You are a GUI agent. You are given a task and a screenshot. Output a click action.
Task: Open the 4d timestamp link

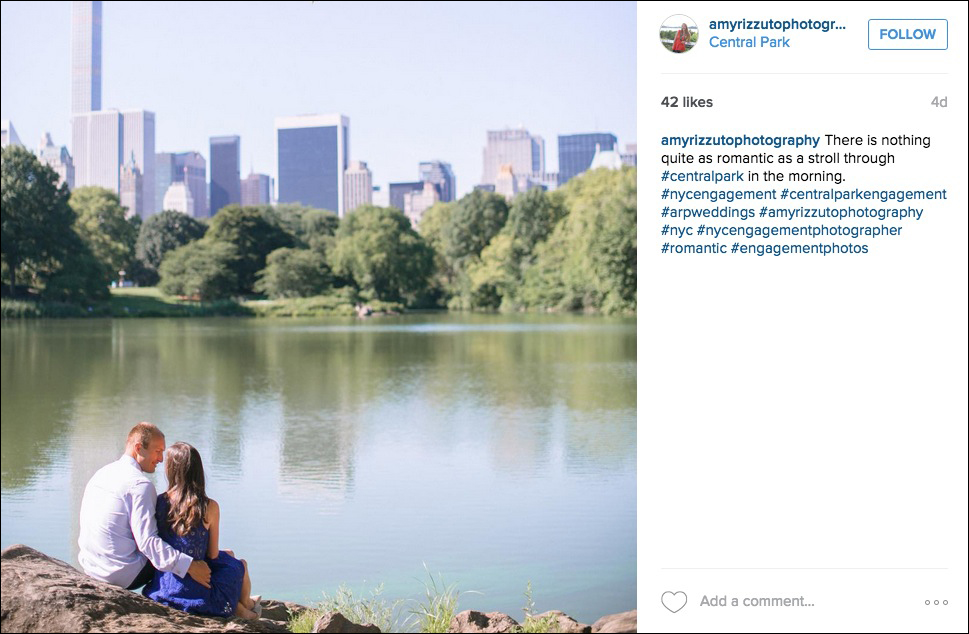click(x=939, y=102)
